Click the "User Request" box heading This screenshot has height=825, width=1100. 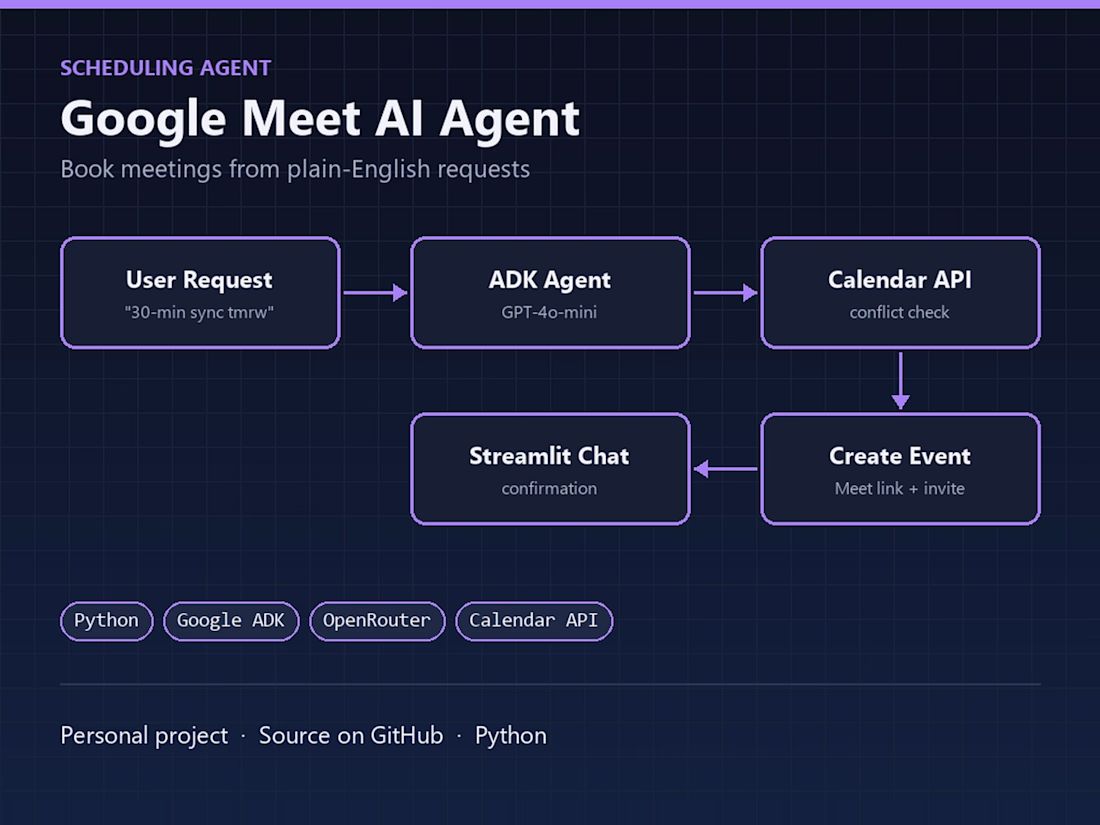click(x=199, y=280)
